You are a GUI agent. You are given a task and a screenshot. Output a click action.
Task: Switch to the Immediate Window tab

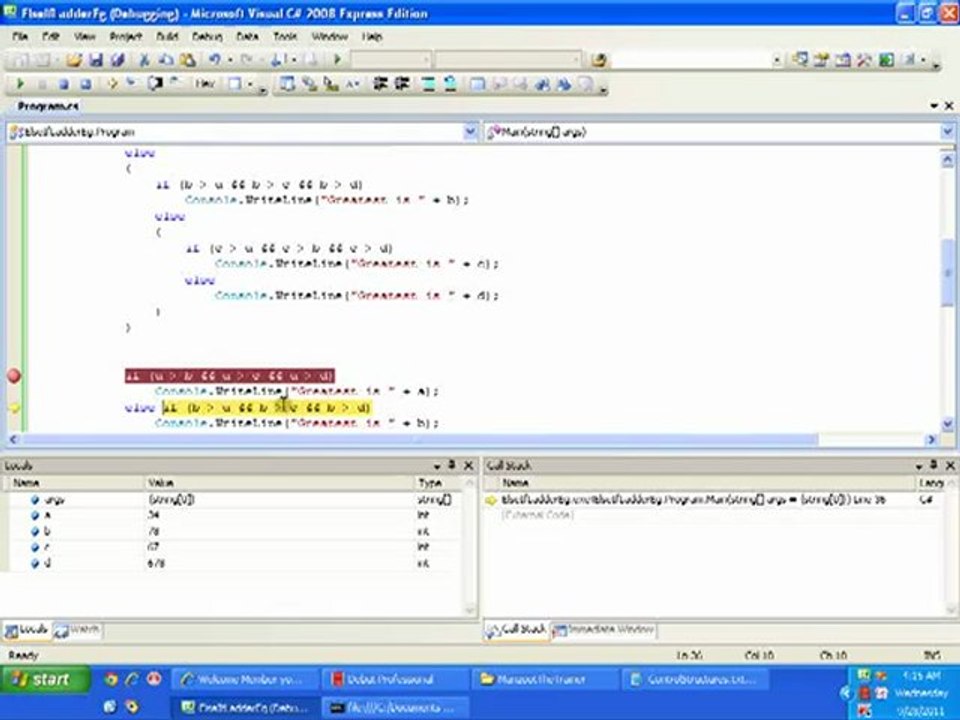coord(604,630)
